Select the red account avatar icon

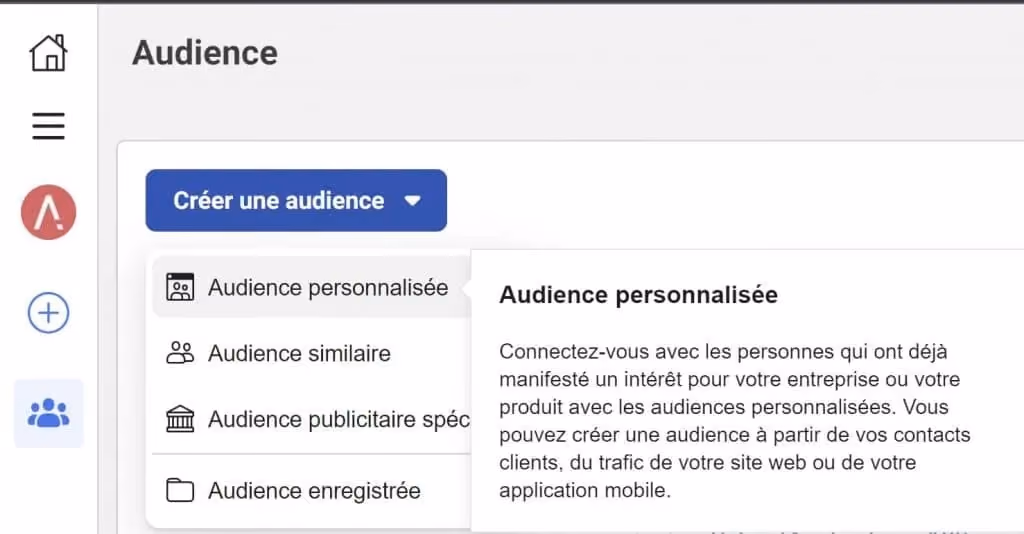(x=48, y=212)
